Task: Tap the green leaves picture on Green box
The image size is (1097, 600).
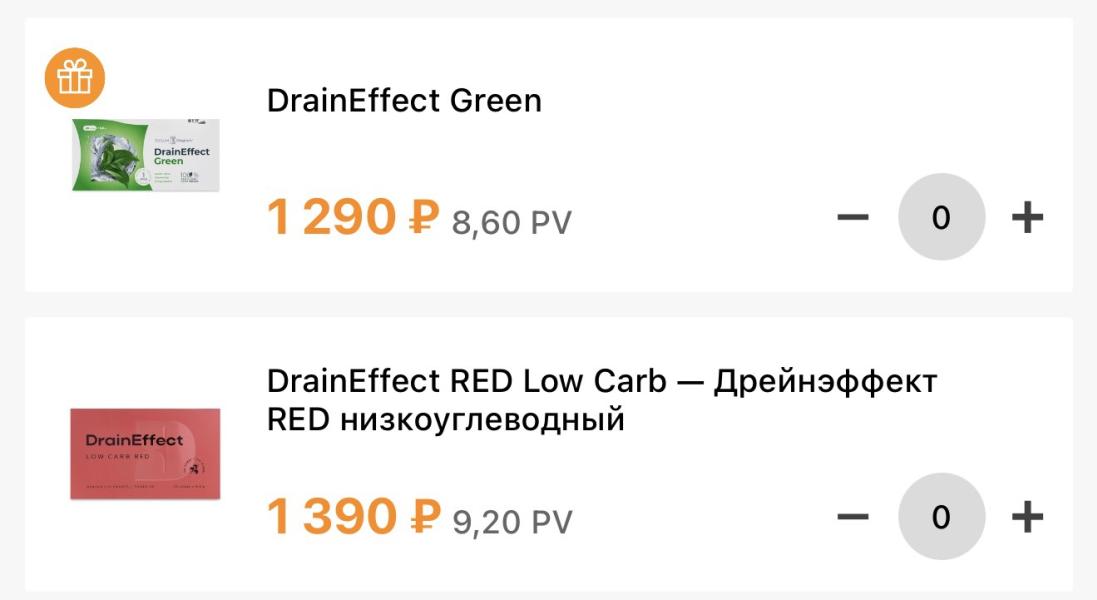Action: click(112, 158)
